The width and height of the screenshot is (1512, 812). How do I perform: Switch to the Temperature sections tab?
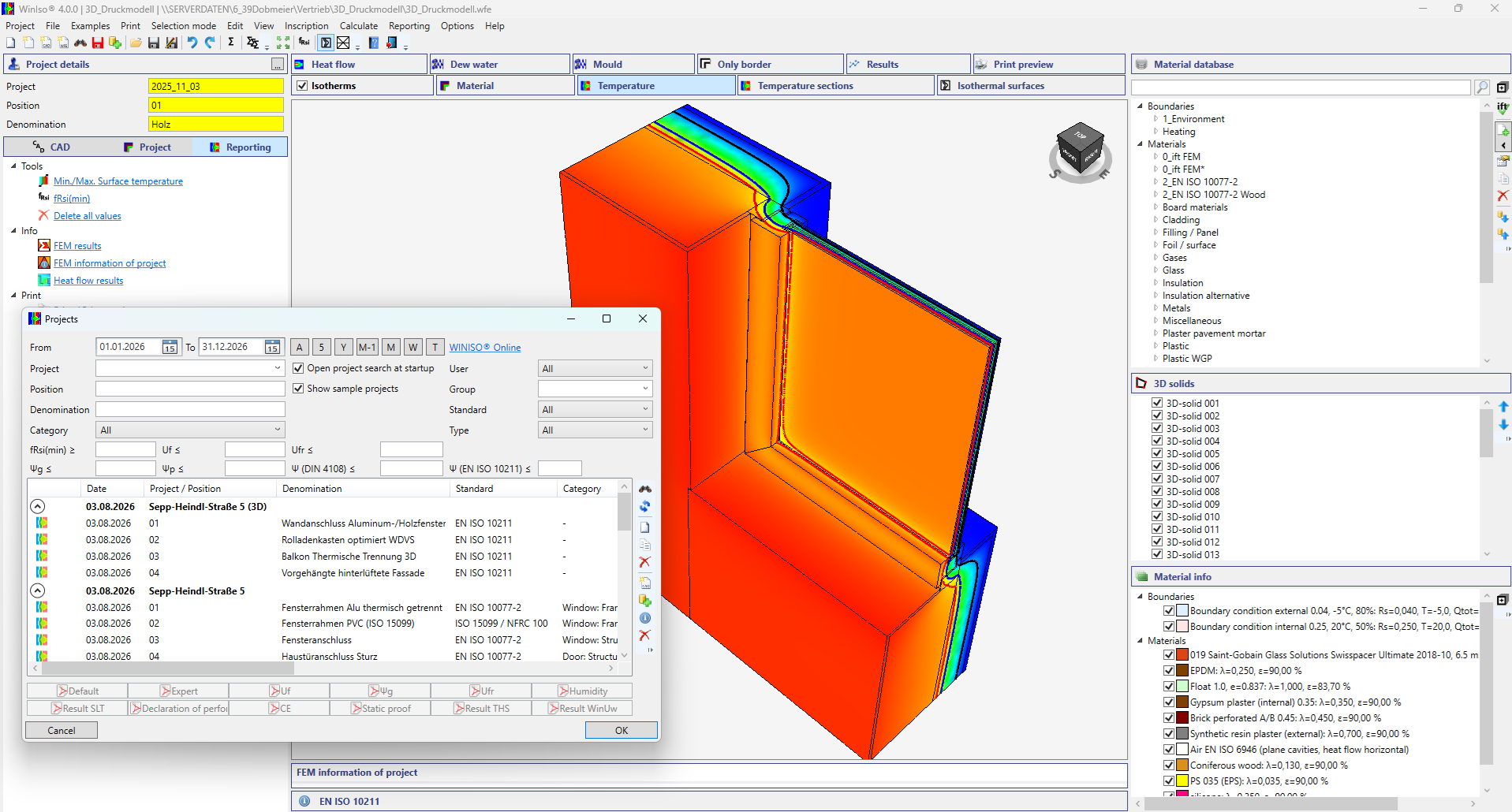click(x=836, y=86)
